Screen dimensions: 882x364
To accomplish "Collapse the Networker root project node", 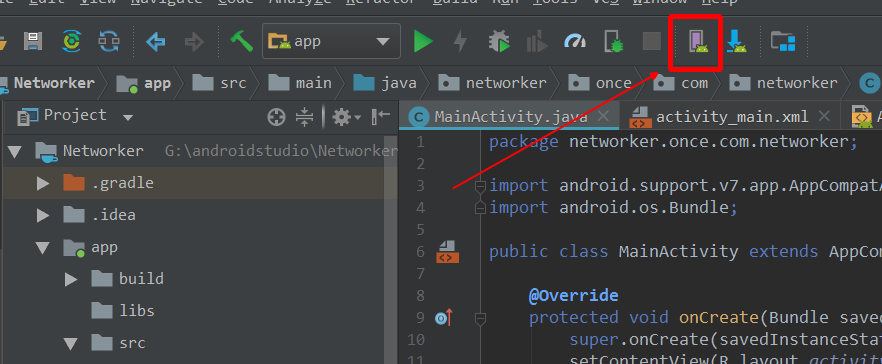I will click(x=15, y=151).
